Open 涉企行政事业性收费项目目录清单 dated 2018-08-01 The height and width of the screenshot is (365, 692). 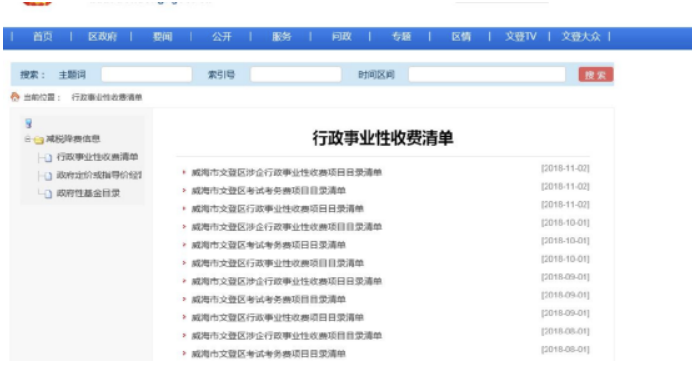(x=286, y=335)
